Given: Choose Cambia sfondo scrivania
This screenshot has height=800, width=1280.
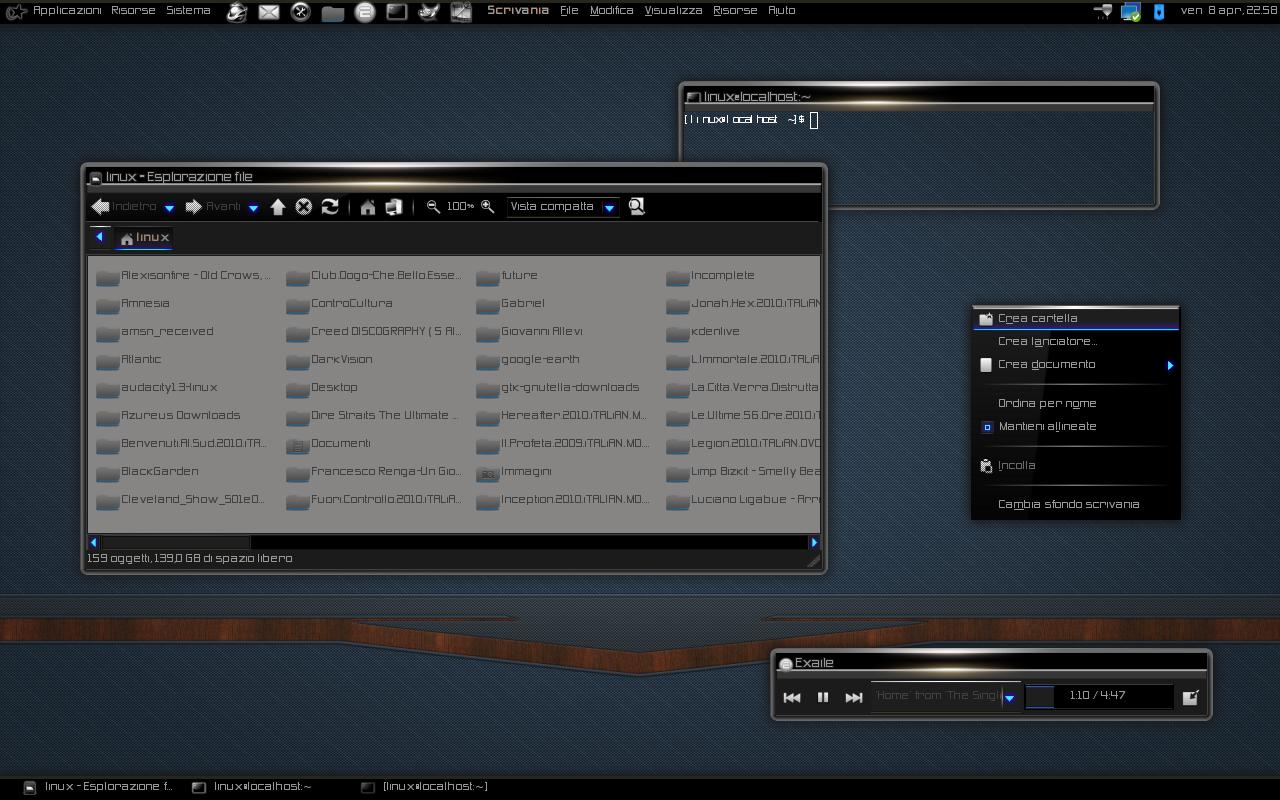Looking at the screenshot, I should [x=1076, y=505].
